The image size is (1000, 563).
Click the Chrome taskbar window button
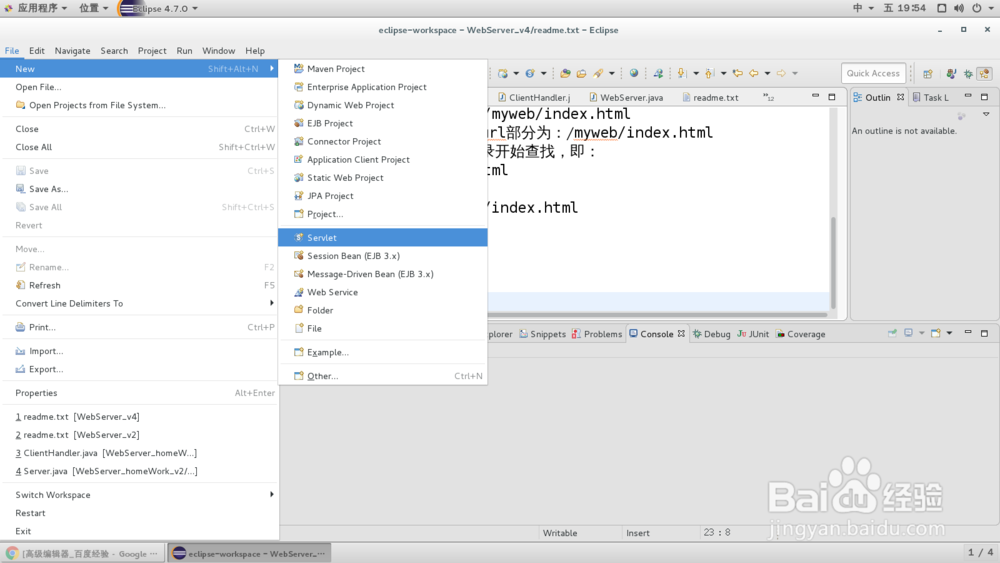click(83, 553)
